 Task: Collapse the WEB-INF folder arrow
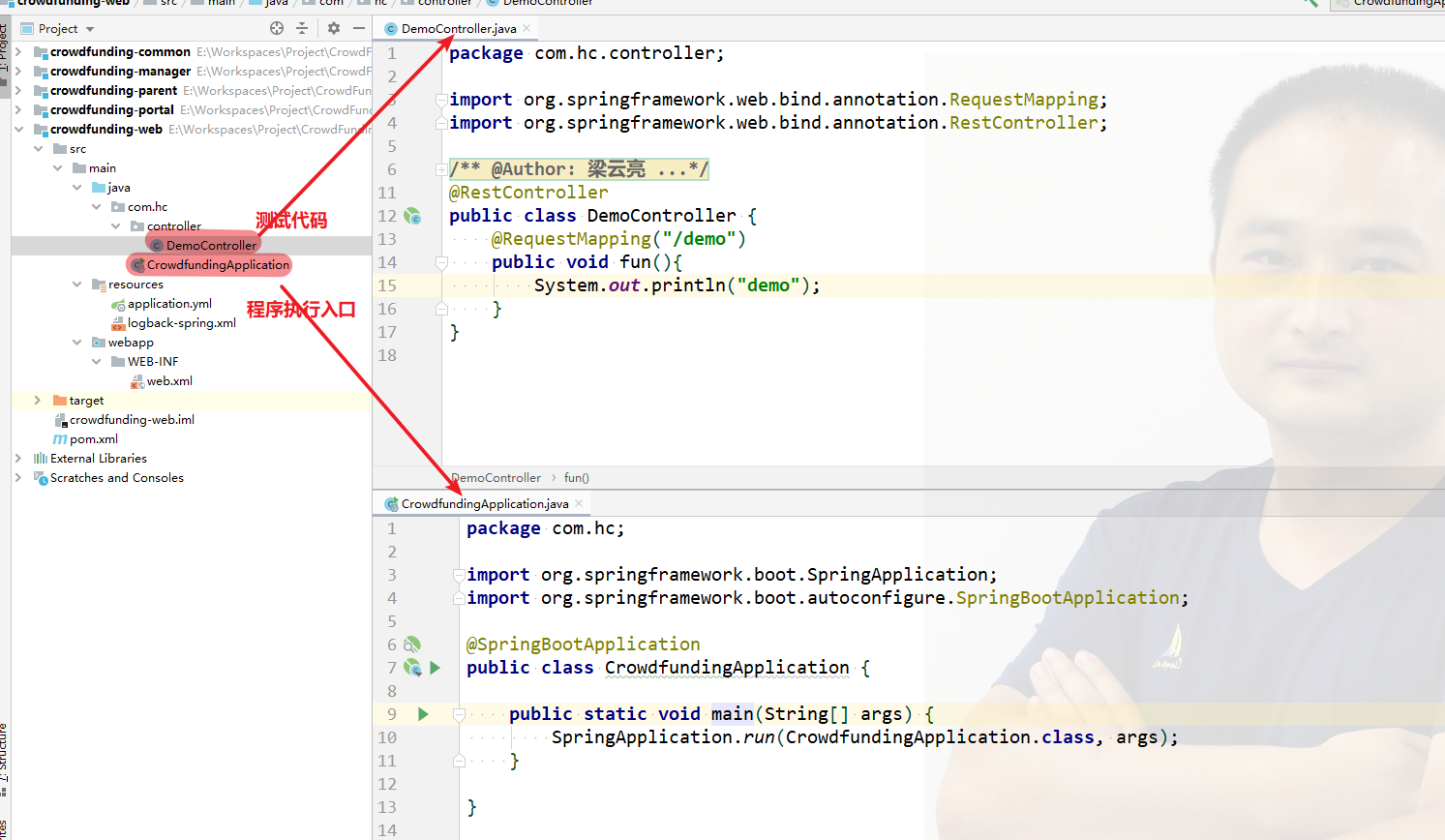tap(96, 361)
